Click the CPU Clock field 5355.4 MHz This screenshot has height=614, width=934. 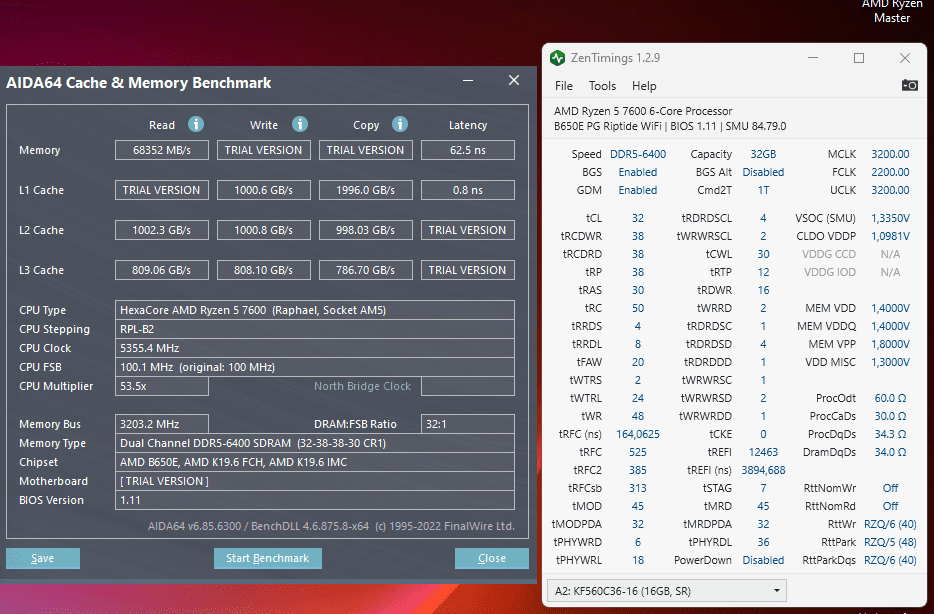[315, 348]
